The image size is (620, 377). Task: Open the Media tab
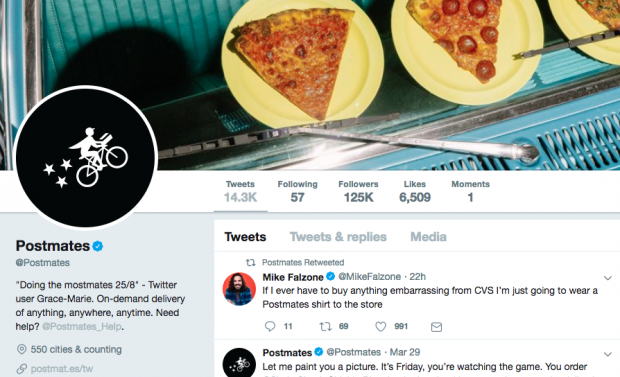[x=428, y=237]
